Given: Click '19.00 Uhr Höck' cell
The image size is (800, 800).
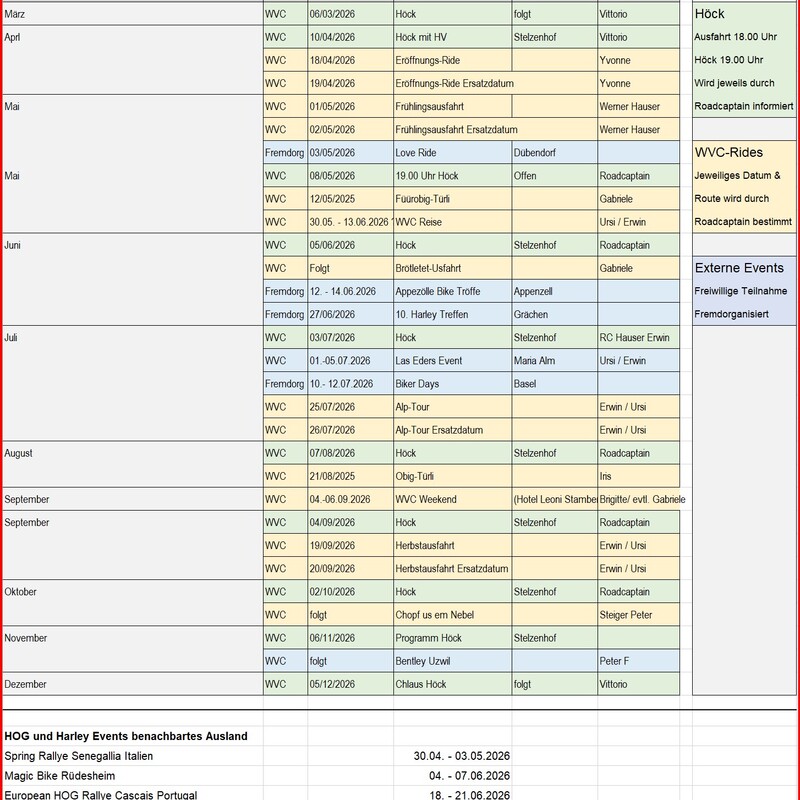Looking at the screenshot, I should pos(452,176).
